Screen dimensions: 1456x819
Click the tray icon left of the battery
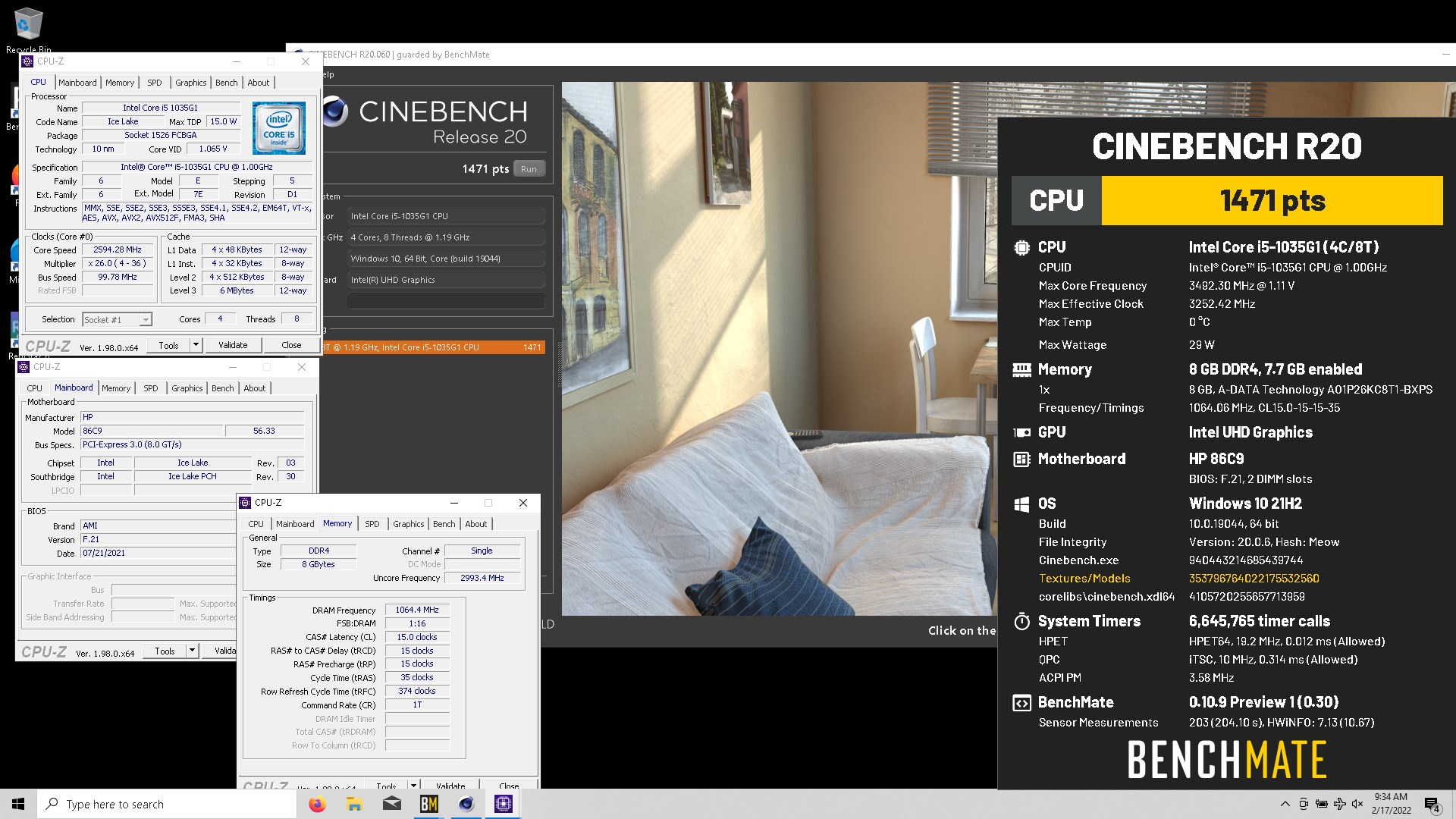1304,804
